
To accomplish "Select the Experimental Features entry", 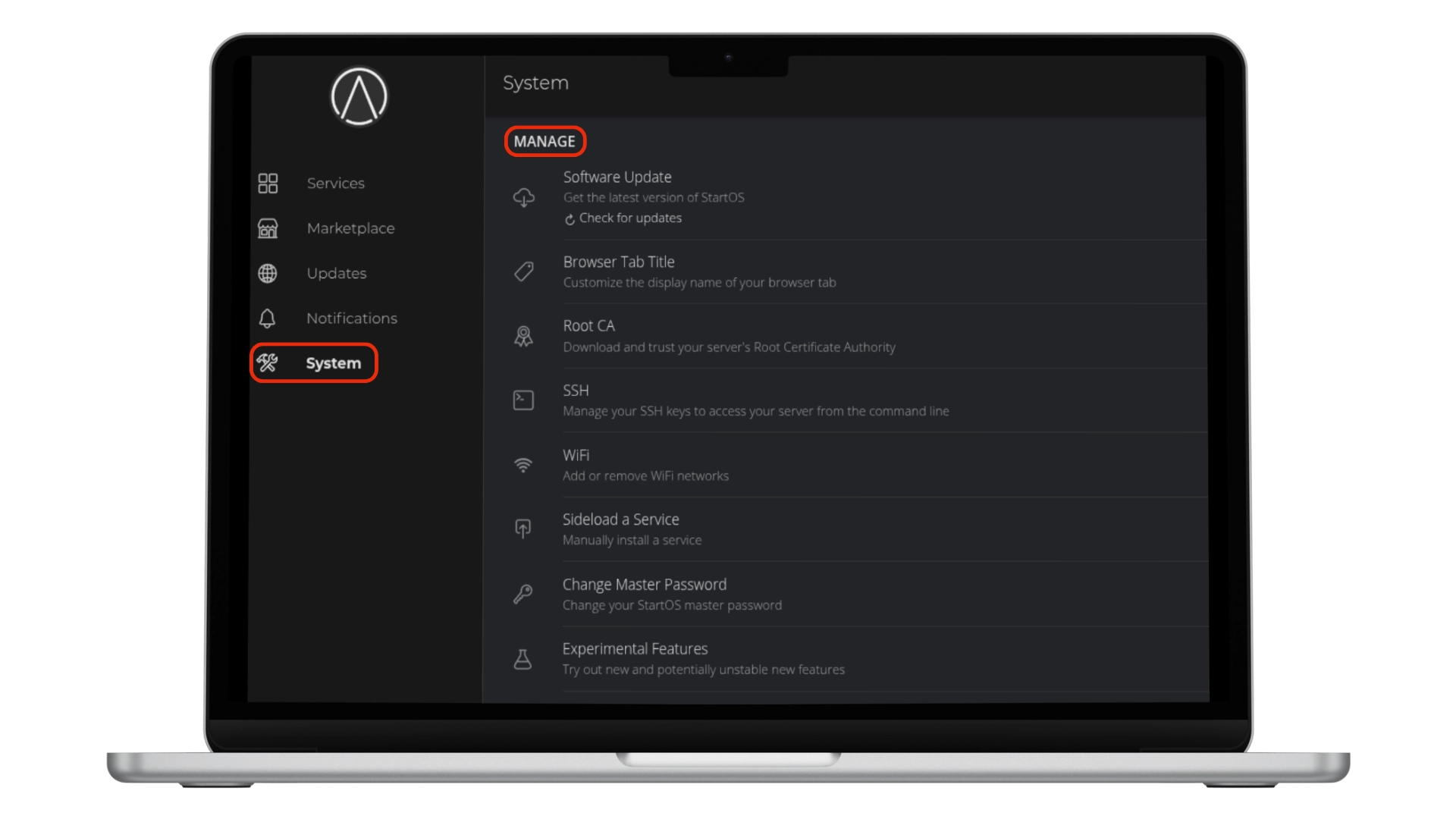I will (635, 649).
